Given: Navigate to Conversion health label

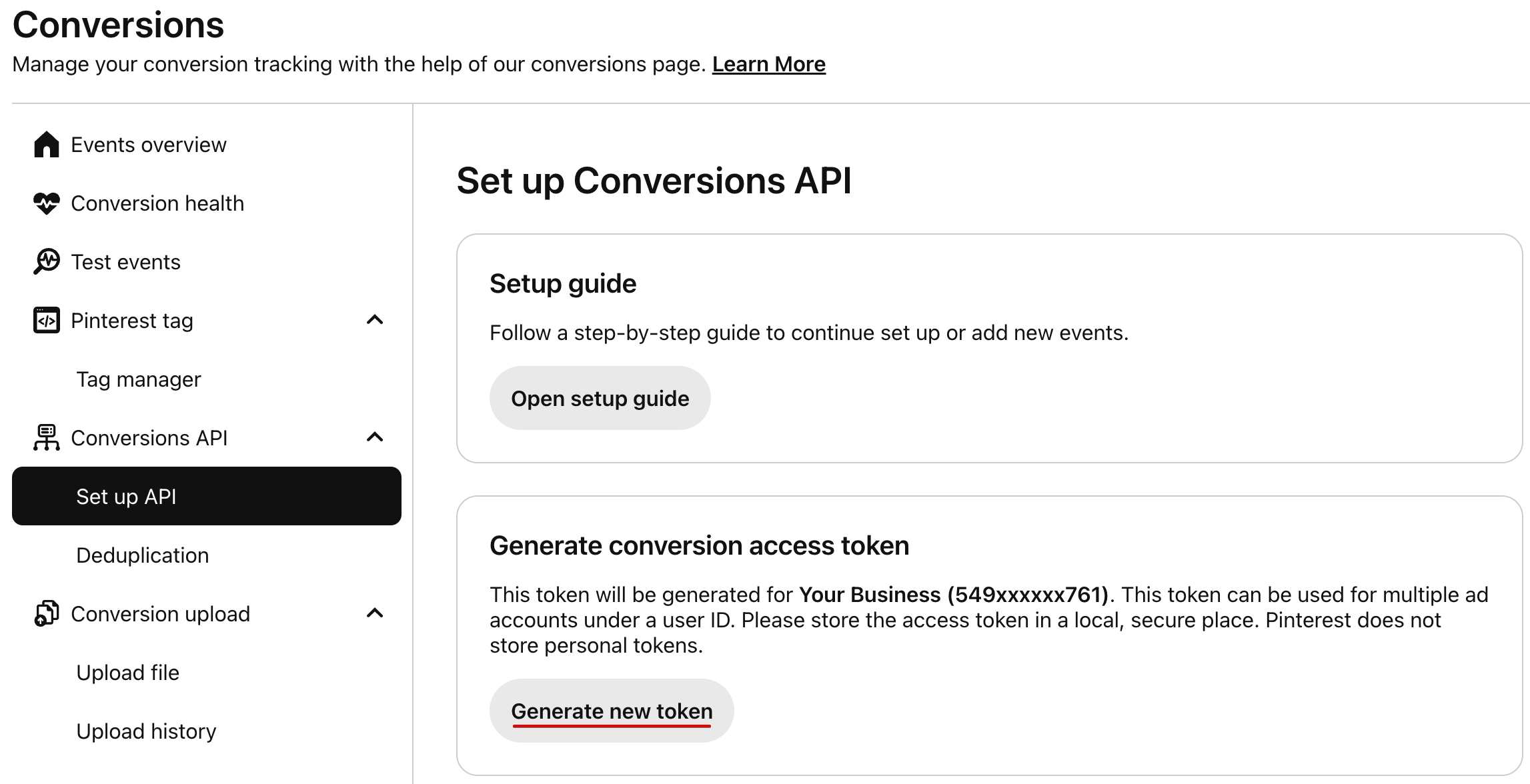Looking at the screenshot, I should pyautogui.click(x=157, y=203).
